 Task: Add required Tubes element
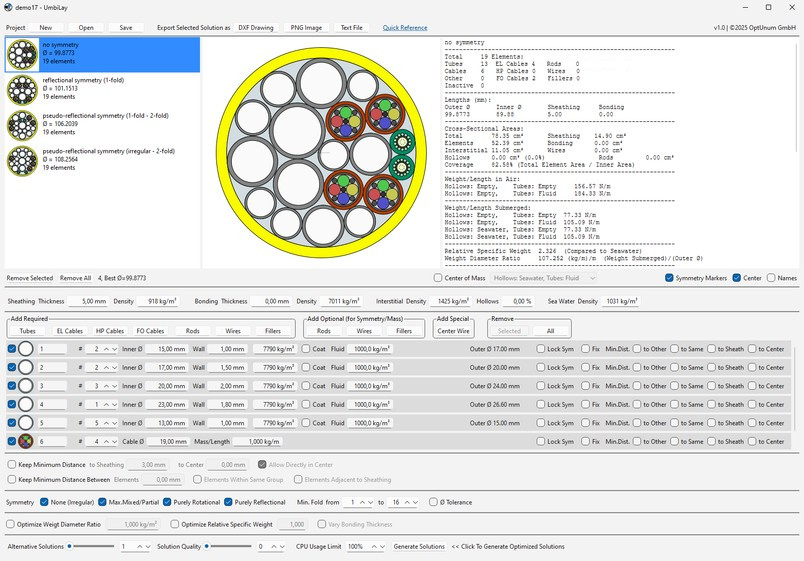[27, 331]
